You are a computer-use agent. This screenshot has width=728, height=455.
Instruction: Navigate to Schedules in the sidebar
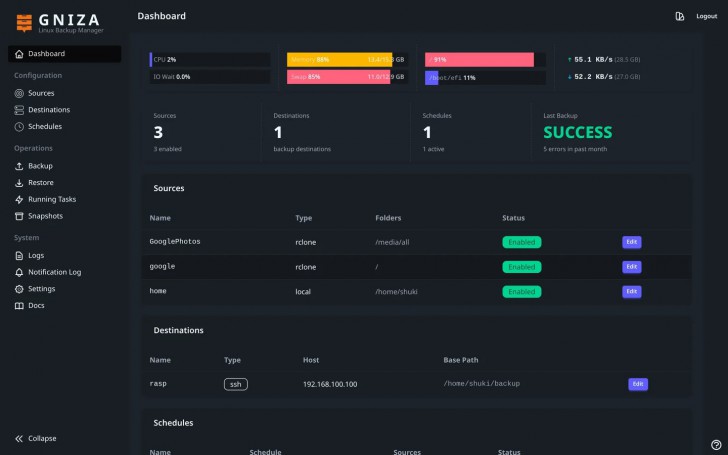pyautogui.click(x=65, y=127)
